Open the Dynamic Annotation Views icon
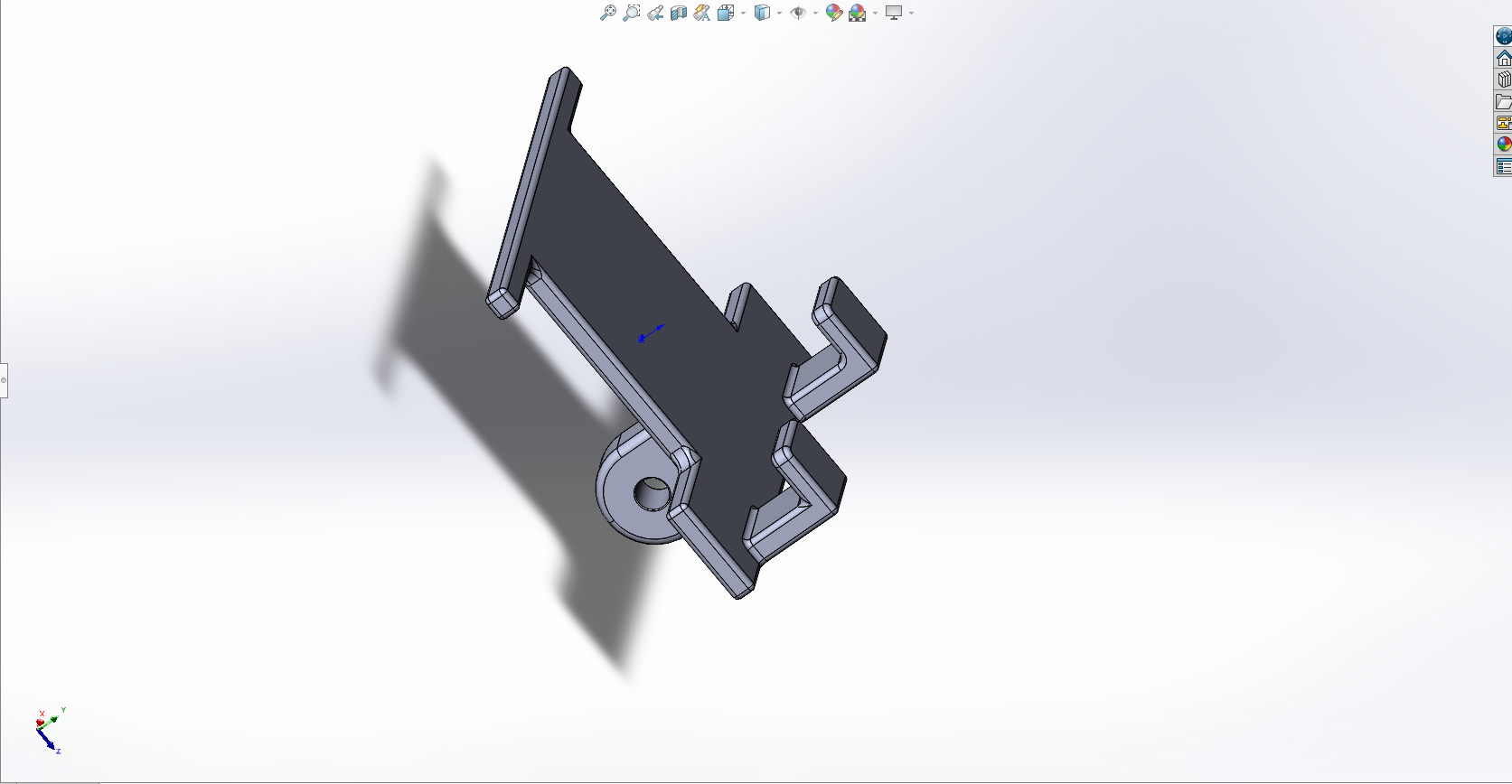This screenshot has width=1512, height=784. (702, 13)
